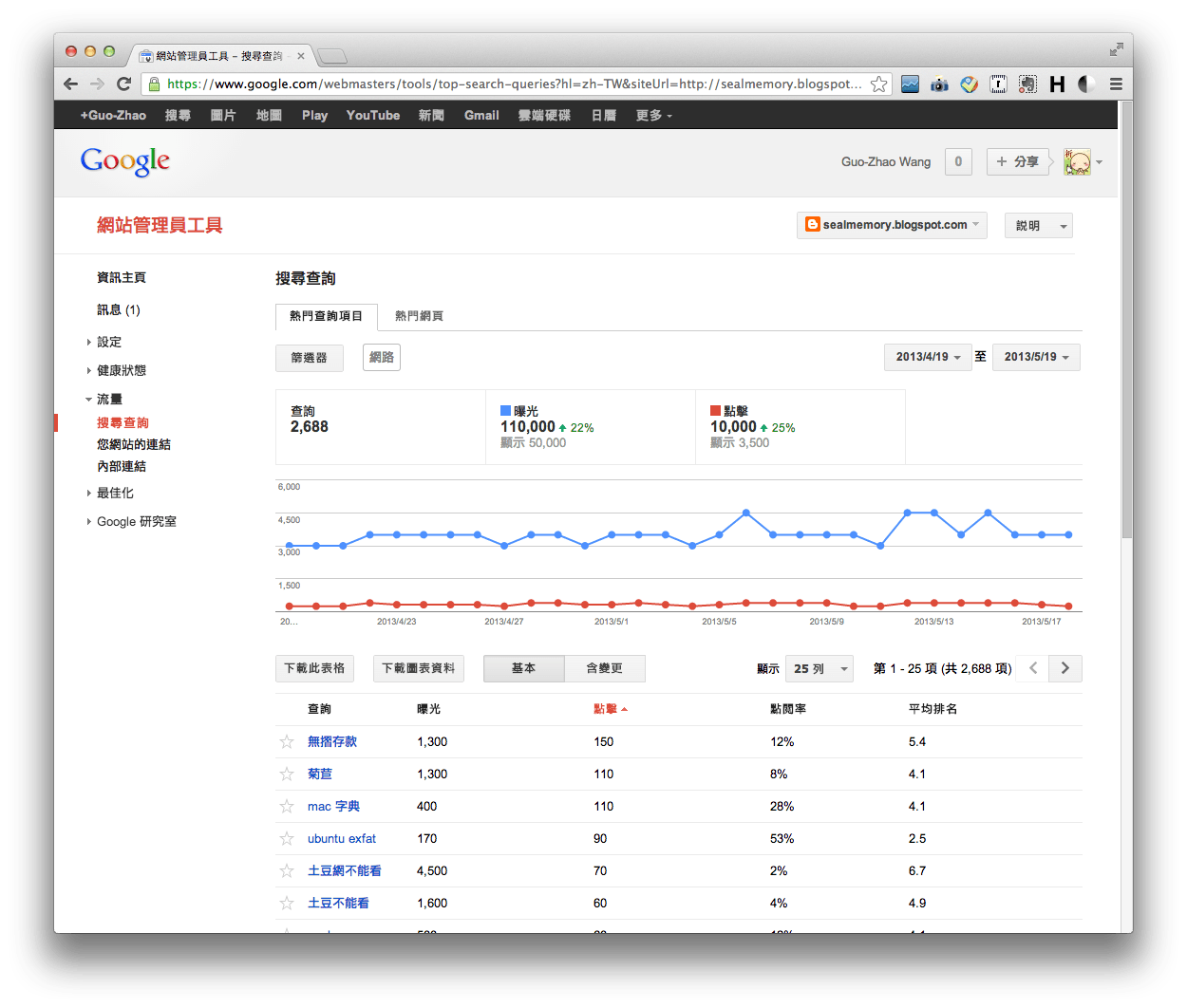1187x1008 pixels.
Task: Expand the 設定 section in the sidebar
Action: coord(108,342)
